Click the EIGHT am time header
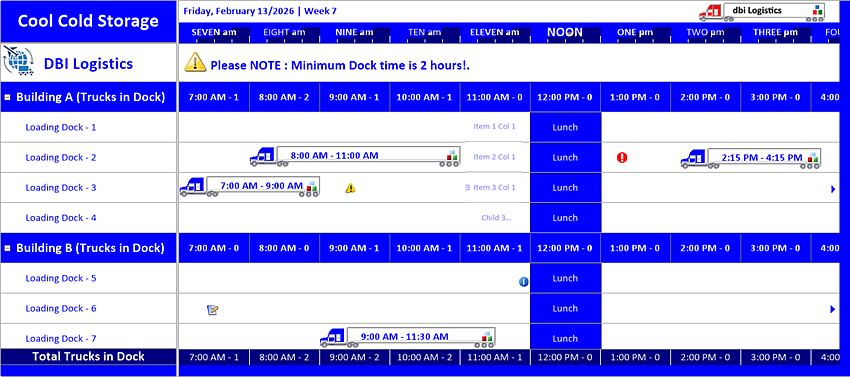This screenshot has height=377, width=850. (x=284, y=33)
